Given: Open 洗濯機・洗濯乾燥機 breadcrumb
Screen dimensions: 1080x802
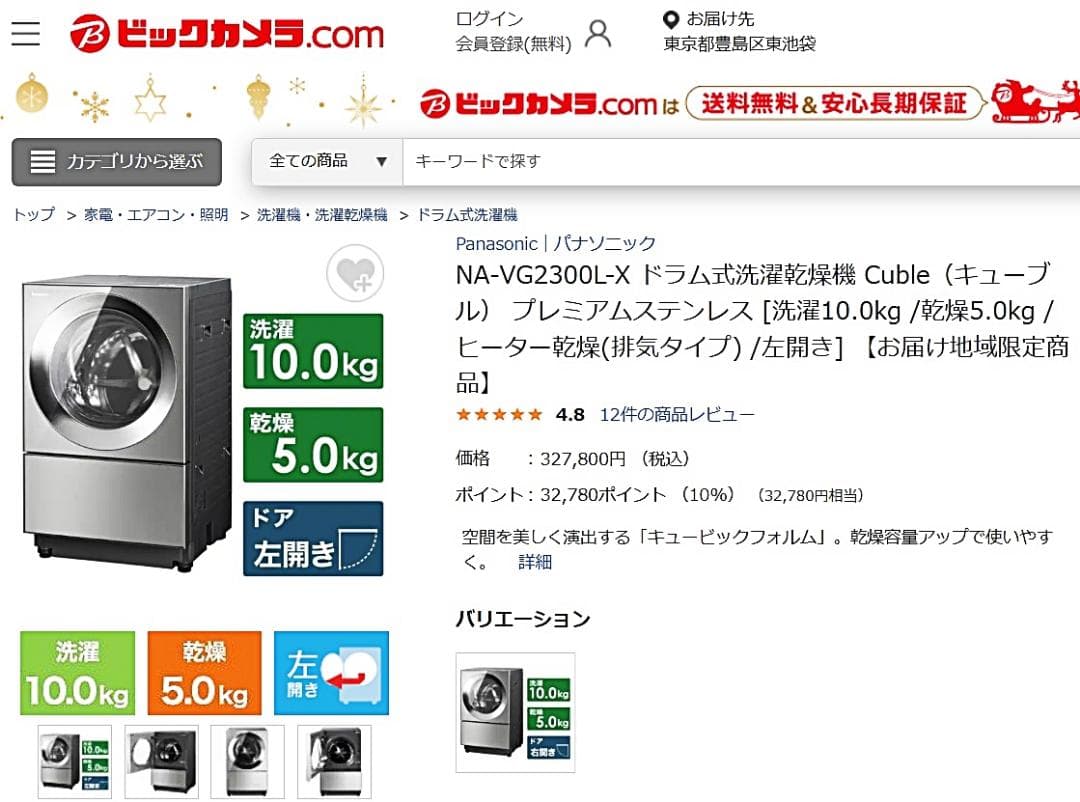Looking at the screenshot, I should [x=322, y=214].
